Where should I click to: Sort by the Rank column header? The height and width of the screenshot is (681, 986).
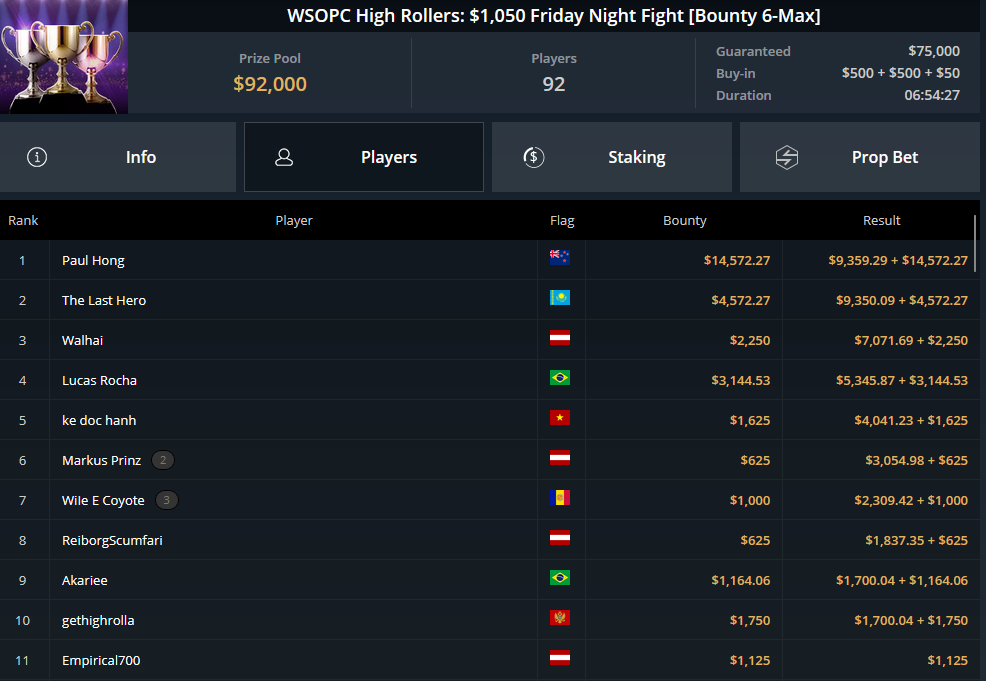coord(23,221)
